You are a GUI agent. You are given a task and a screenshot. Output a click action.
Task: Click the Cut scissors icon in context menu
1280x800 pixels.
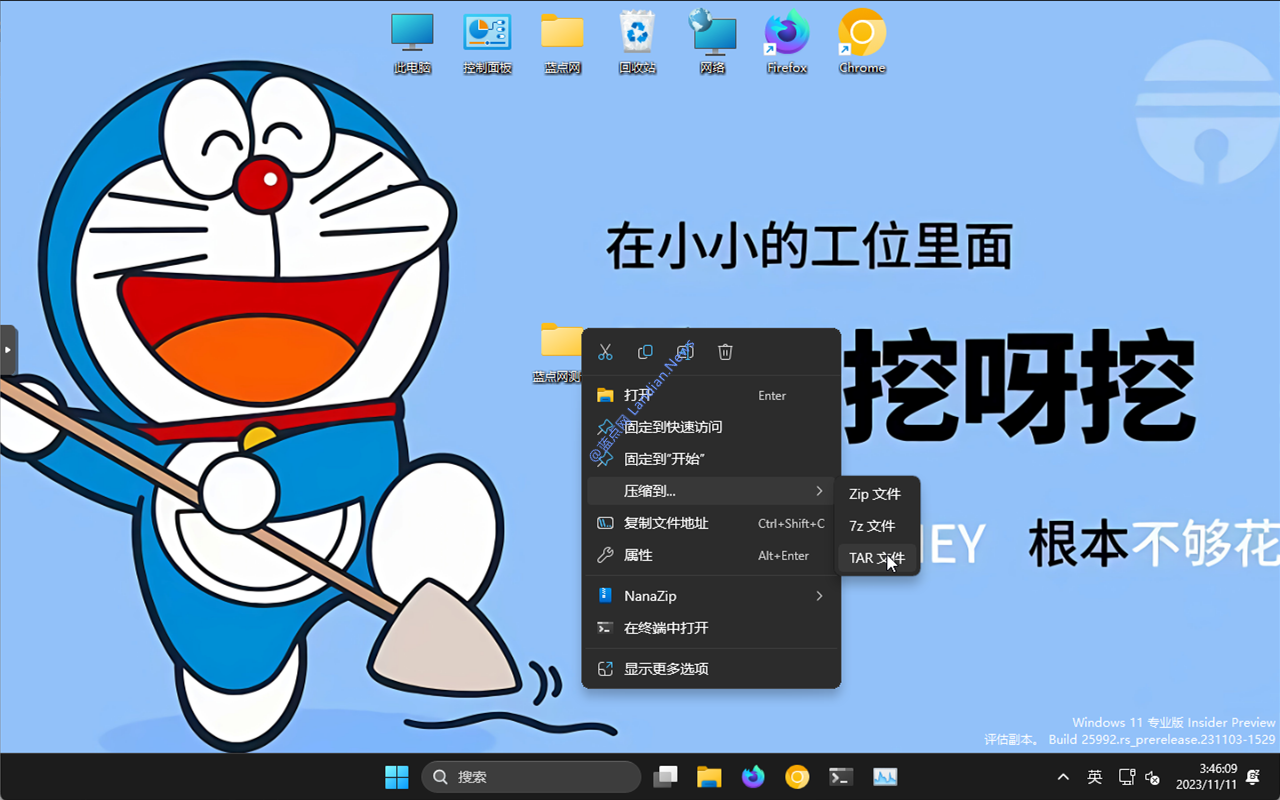tap(605, 352)
